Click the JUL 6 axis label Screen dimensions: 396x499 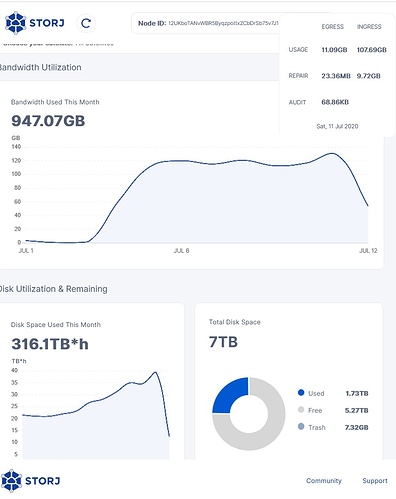(x=181, y=251)
